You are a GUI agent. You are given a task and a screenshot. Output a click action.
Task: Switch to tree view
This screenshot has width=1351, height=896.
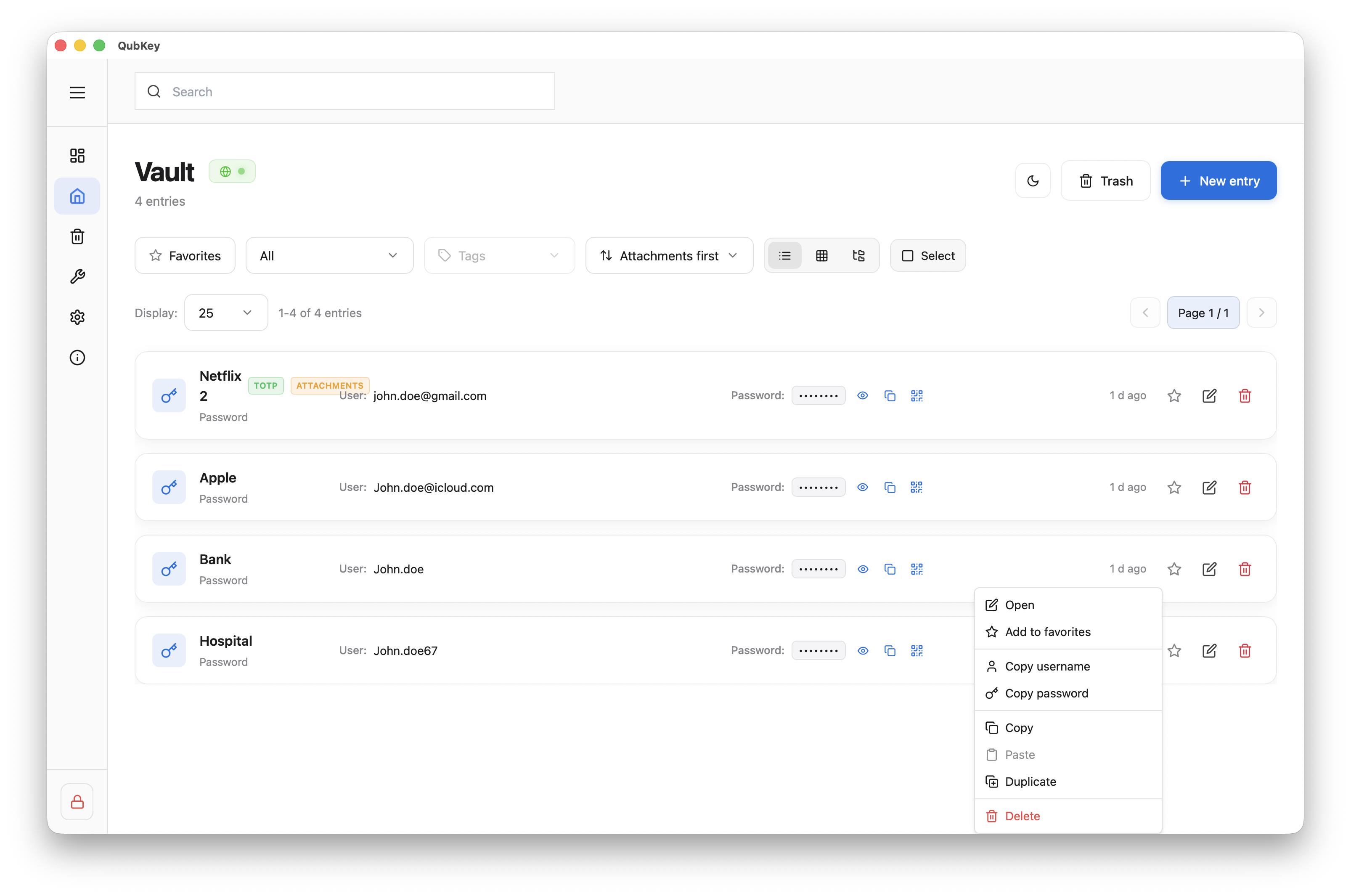click(858, 255)
